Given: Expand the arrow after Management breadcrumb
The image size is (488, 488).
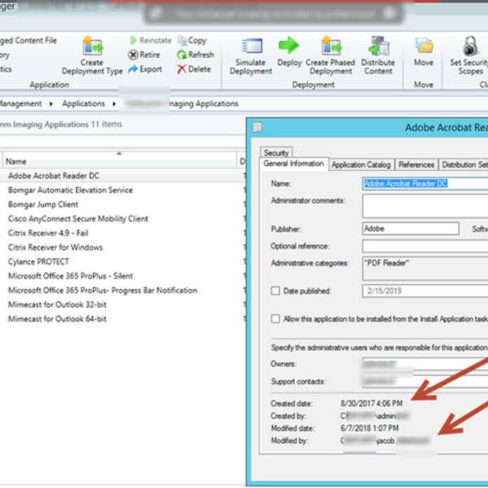Looking at the screenshot, I should pyautogui.click(x=51, y=104).
